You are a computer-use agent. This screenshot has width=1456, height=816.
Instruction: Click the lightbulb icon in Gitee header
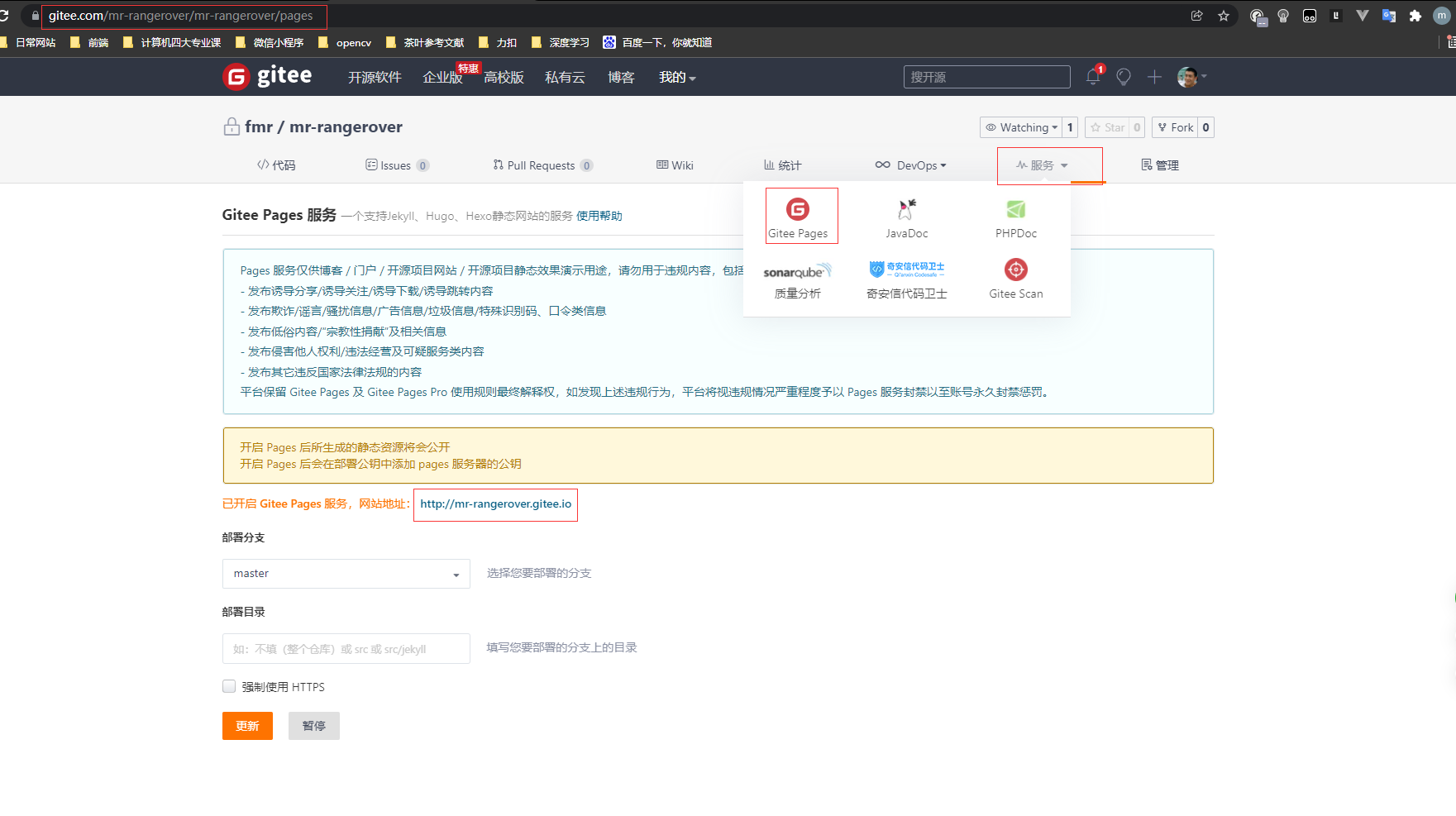(1124, 77)
